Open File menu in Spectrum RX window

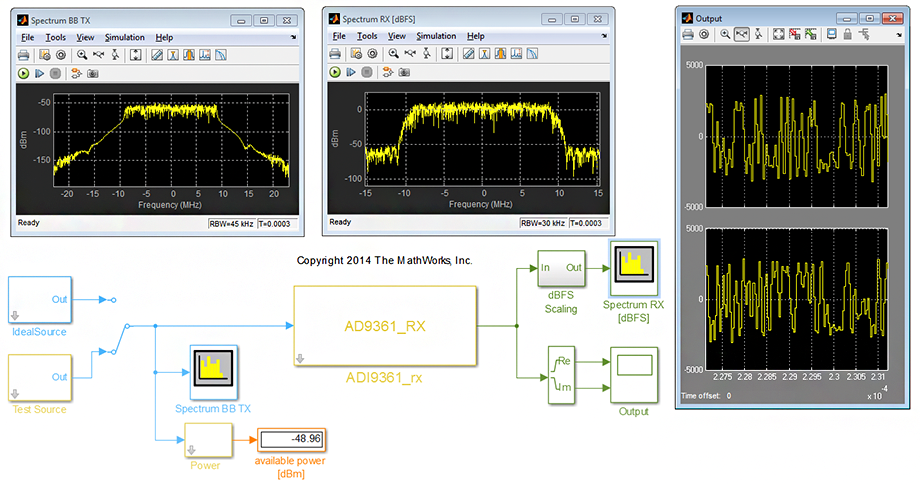click(339, 36)
